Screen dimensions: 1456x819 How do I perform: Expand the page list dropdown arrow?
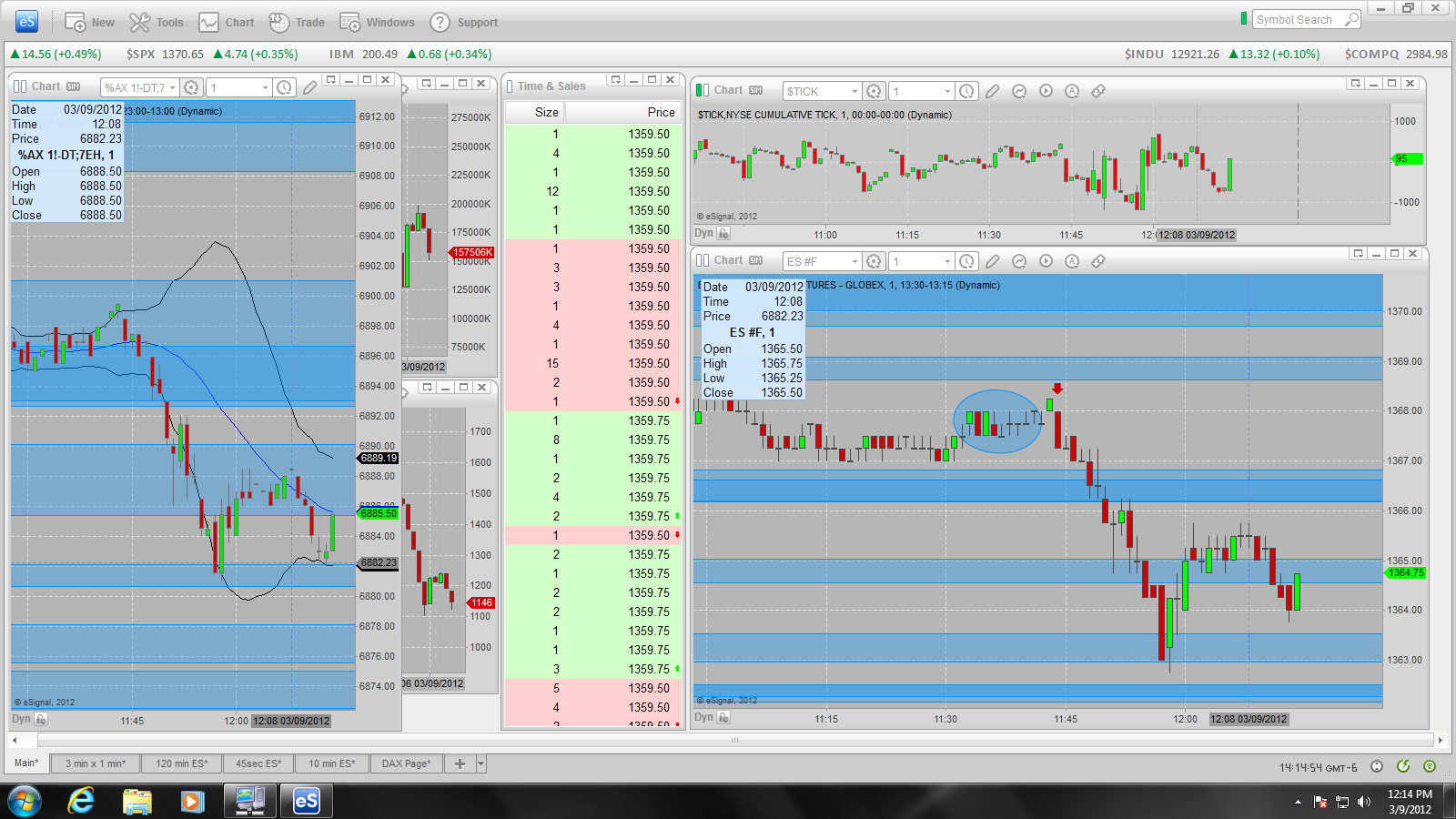pyautogui.click(x=481, y=763)
